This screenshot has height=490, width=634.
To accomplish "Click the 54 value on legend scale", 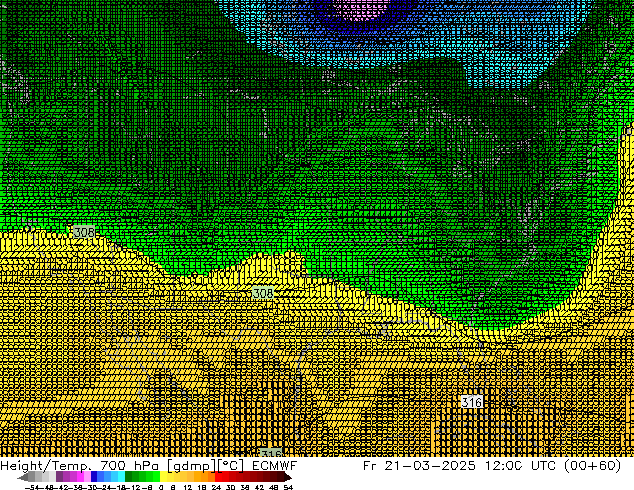I will [x=288, y=487].
